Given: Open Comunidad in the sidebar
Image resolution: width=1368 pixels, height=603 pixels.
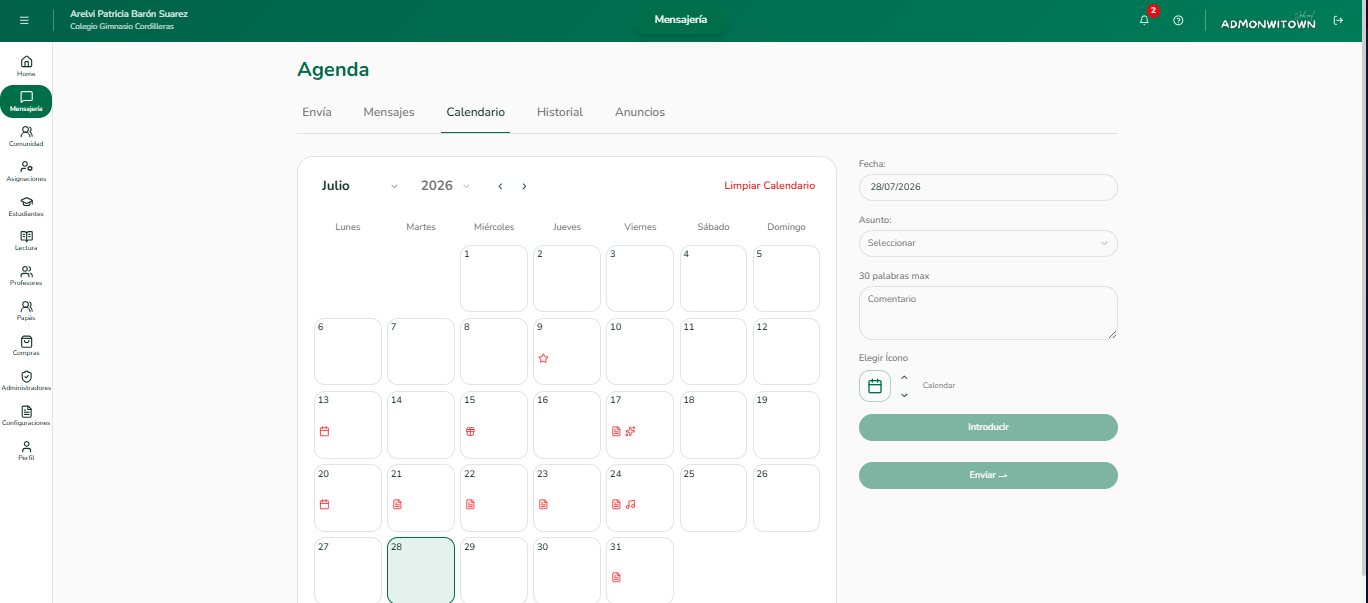Looking at the screenshot, I should (26, 136).
